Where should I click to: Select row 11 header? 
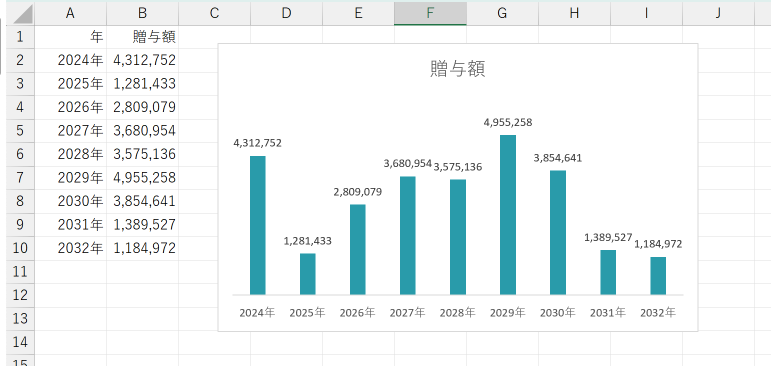click(21, 272)
